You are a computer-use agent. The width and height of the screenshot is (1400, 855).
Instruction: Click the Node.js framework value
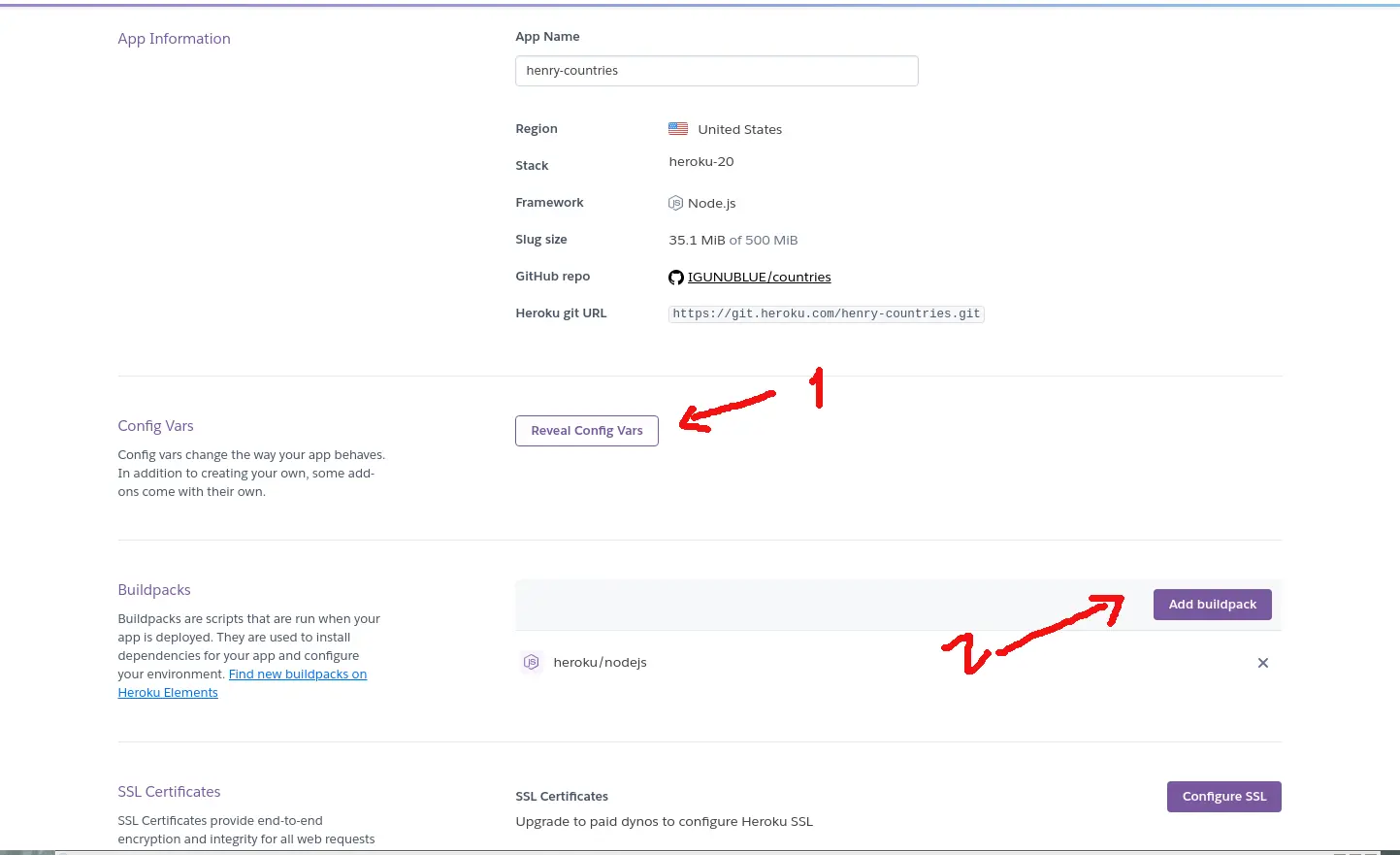click(712, 204)
